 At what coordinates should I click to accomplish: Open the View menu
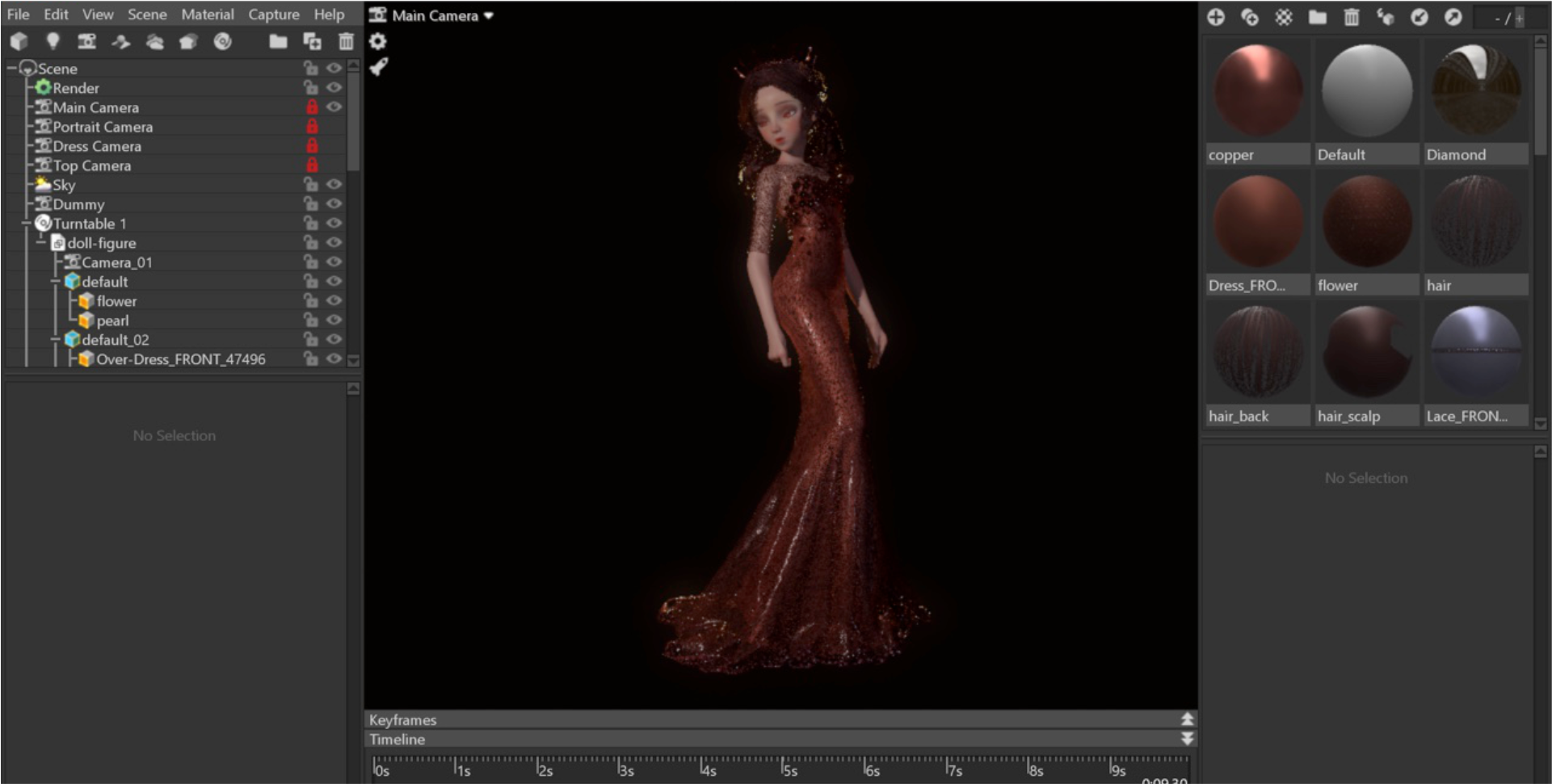(x=98, y=15)
